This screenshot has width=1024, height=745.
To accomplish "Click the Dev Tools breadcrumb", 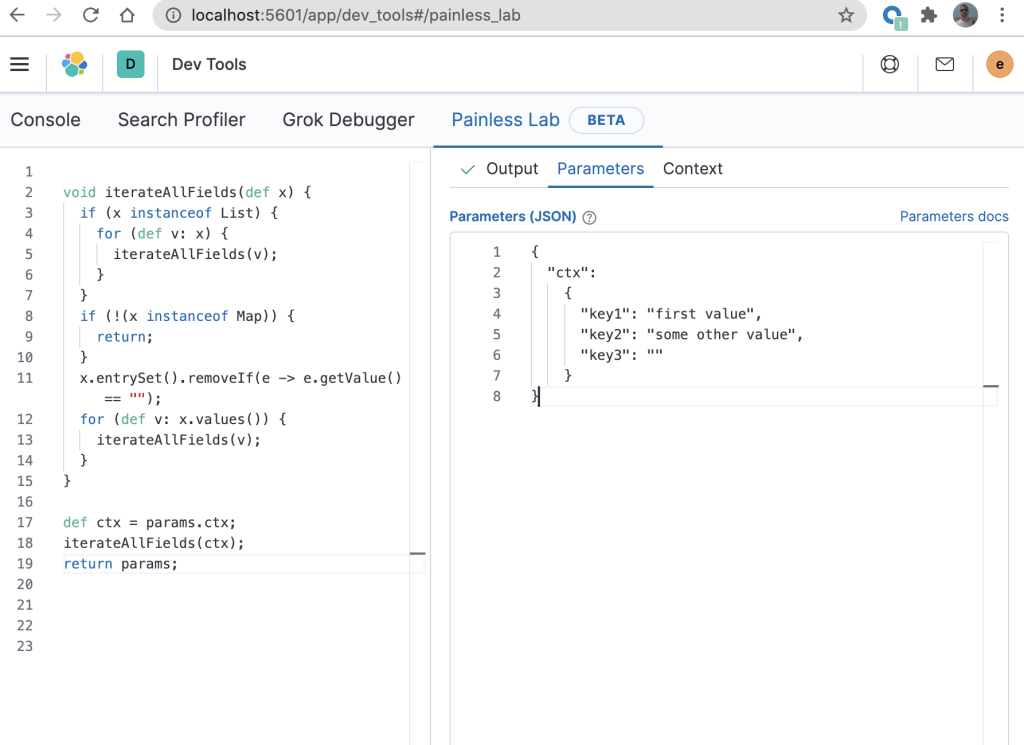I will (209, 65).
